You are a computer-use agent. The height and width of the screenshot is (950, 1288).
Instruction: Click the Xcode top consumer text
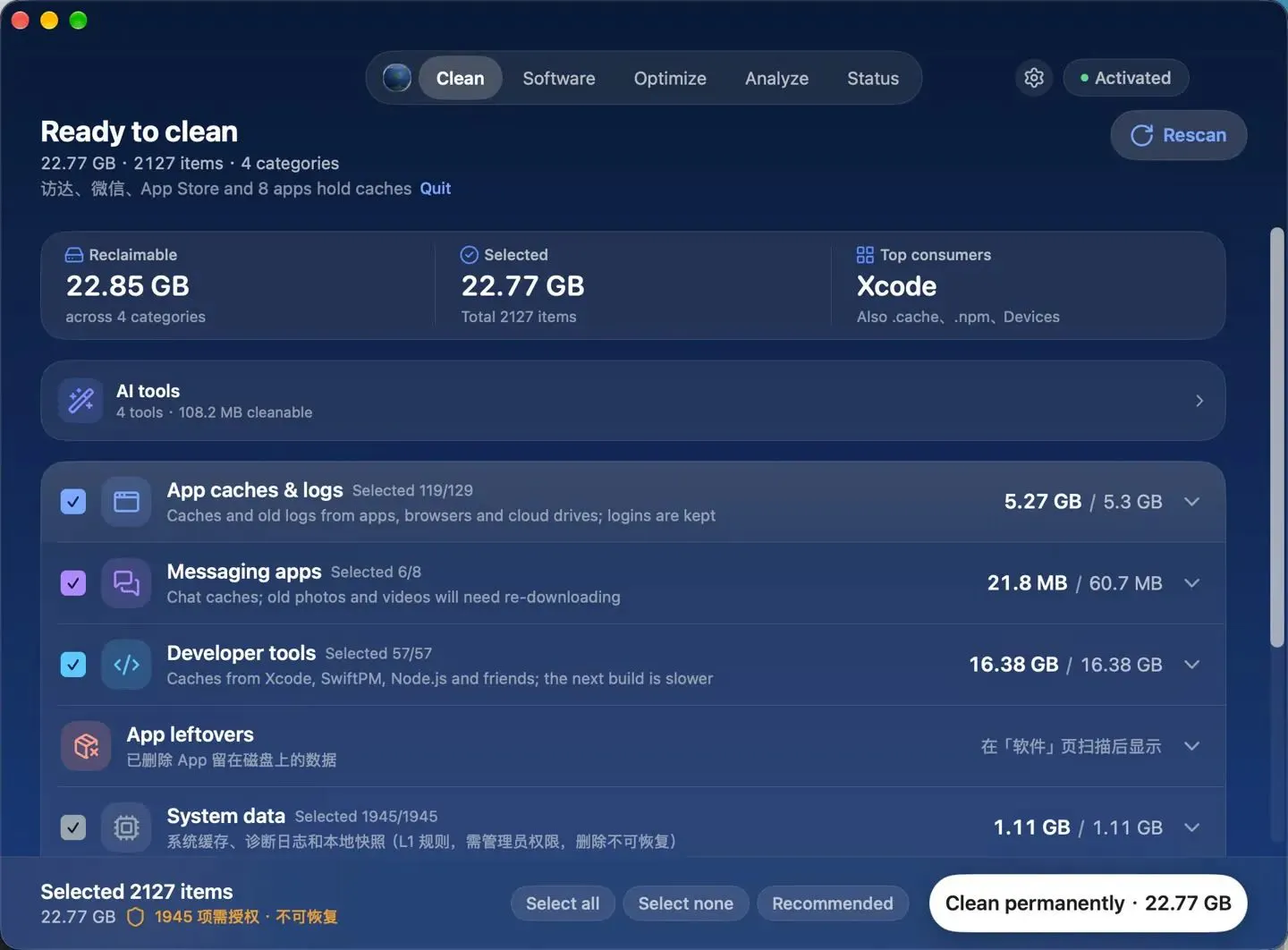[896, 286]
